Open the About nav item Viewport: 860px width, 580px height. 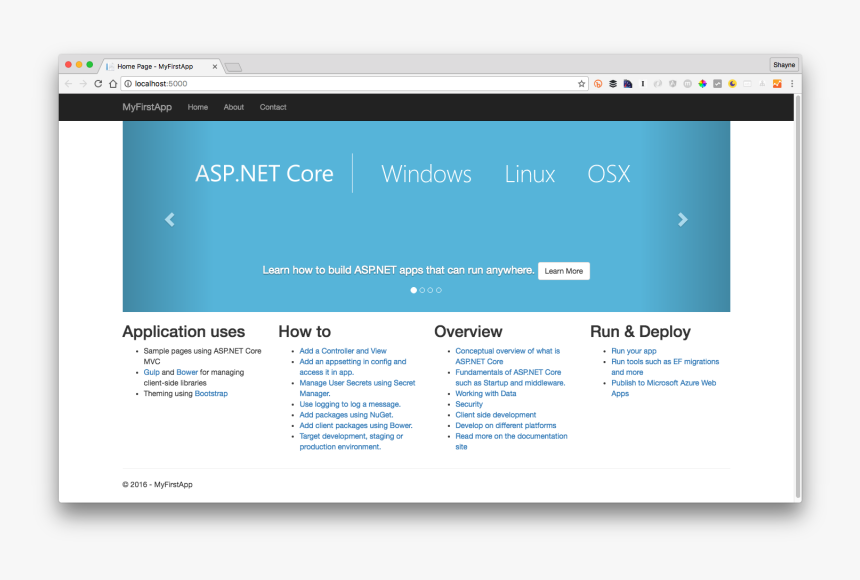[234, 107]
